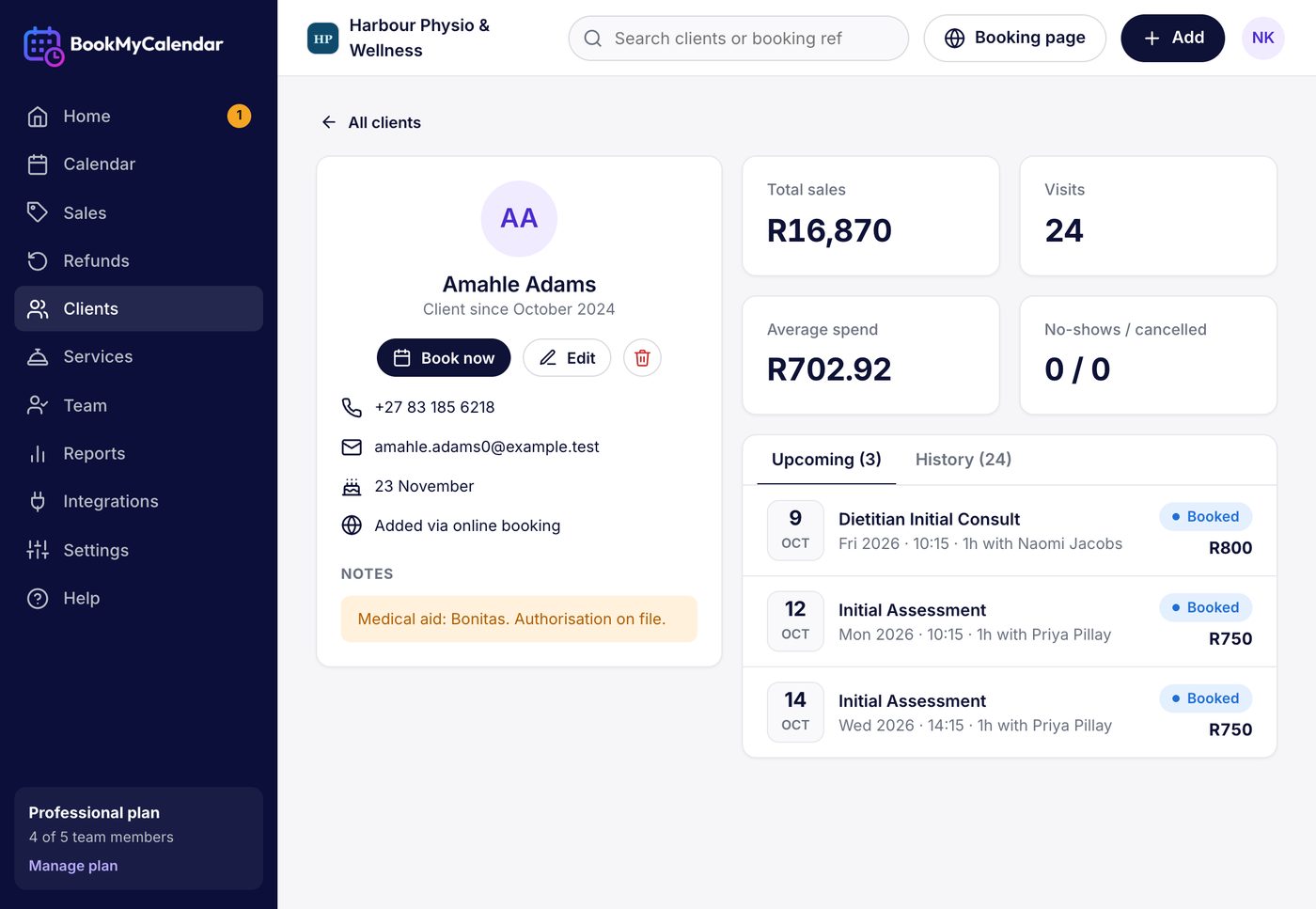
Task: Open Home from the sidebar
Action: [x=138, y=117]
